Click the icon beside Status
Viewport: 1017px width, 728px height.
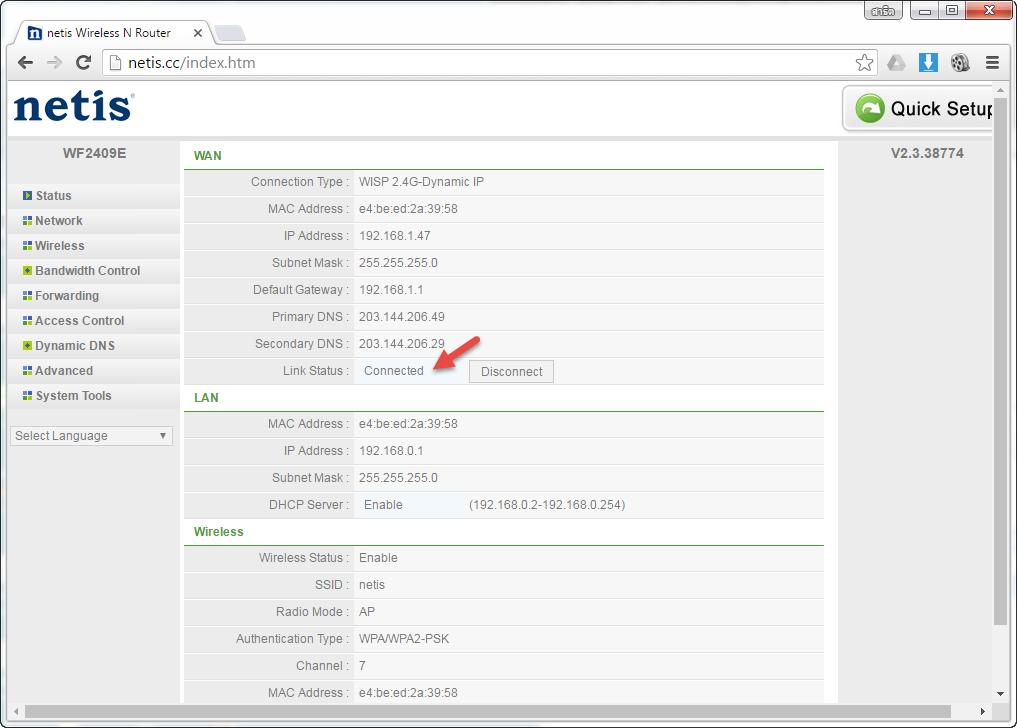click(x=27, y=195)
